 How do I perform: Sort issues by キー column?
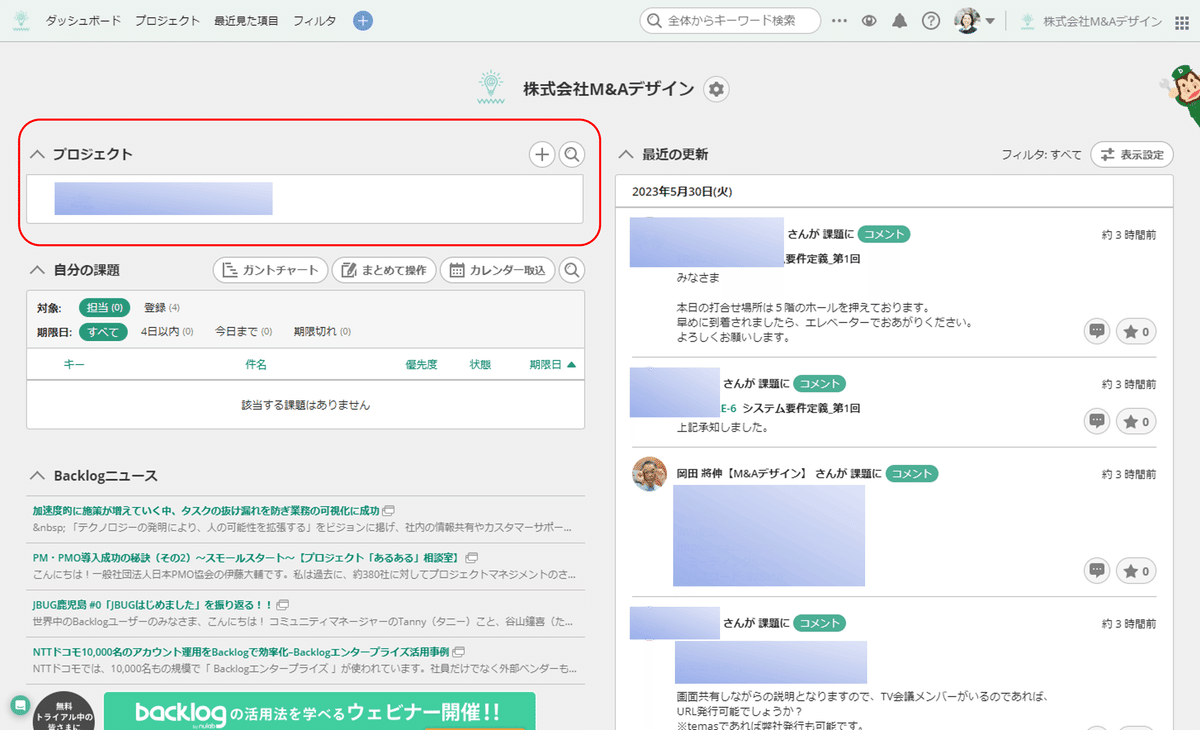(x=74, y=365)
